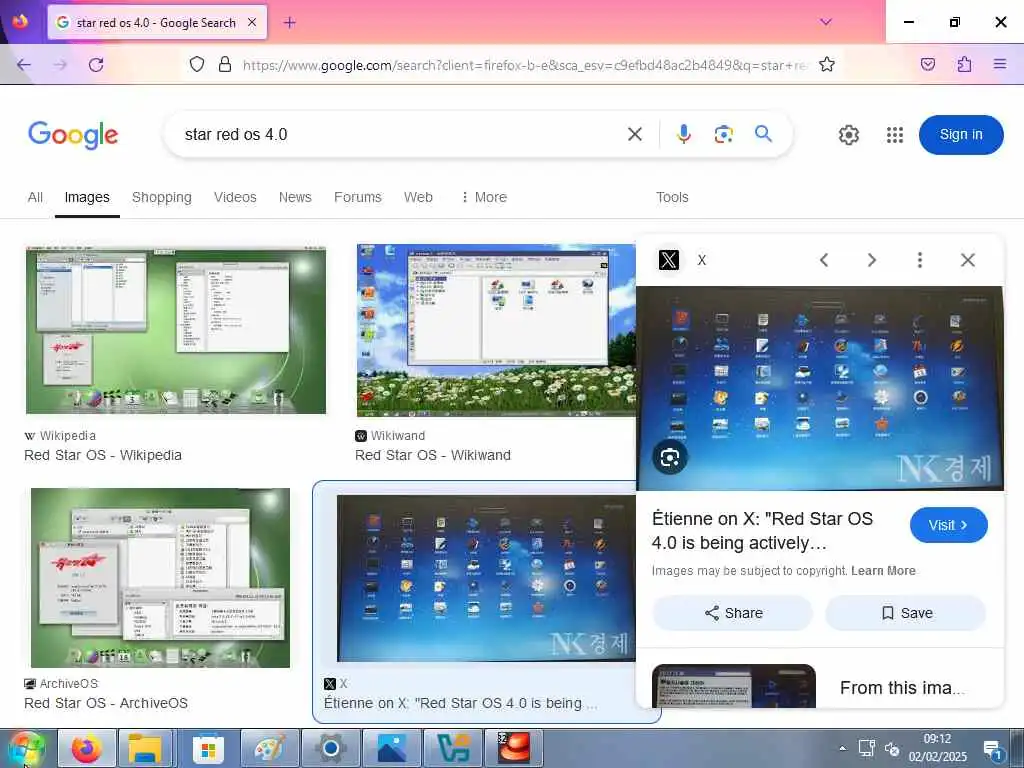Expand the More search filters menu
The image size is (1024, 768).
[484, 197]
